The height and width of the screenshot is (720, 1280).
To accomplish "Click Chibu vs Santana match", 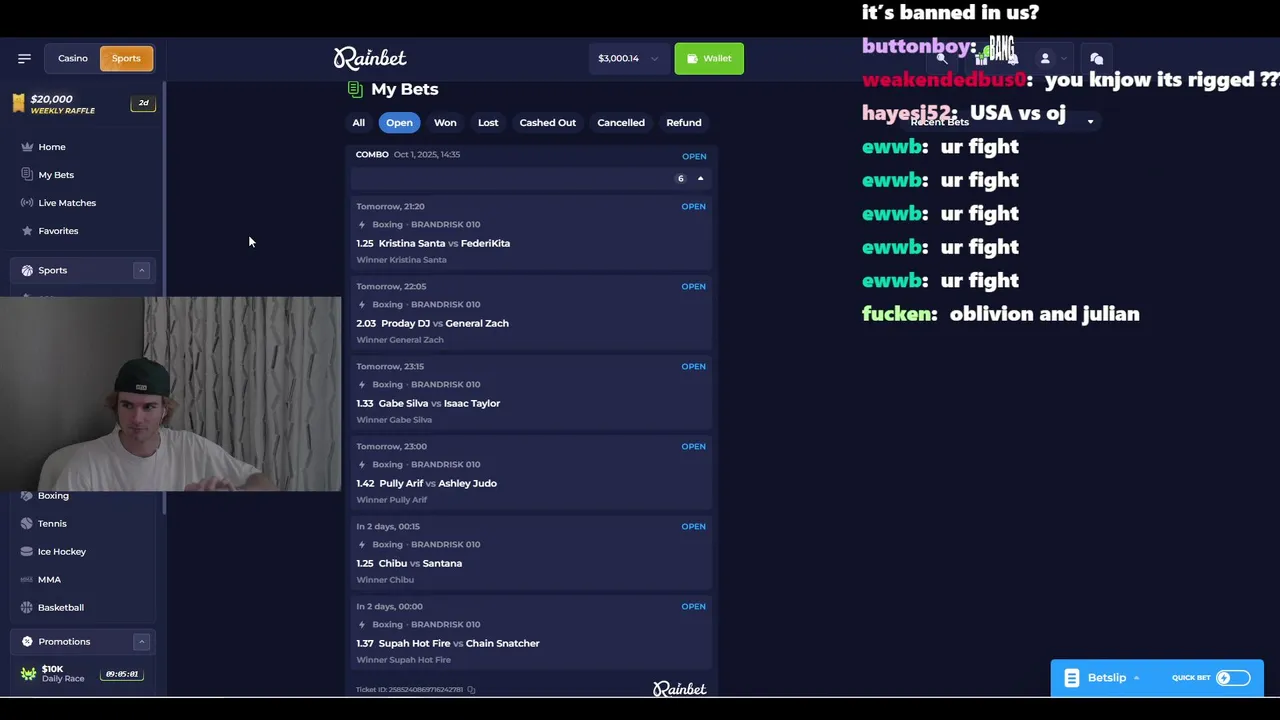I will tap(420, 563).
